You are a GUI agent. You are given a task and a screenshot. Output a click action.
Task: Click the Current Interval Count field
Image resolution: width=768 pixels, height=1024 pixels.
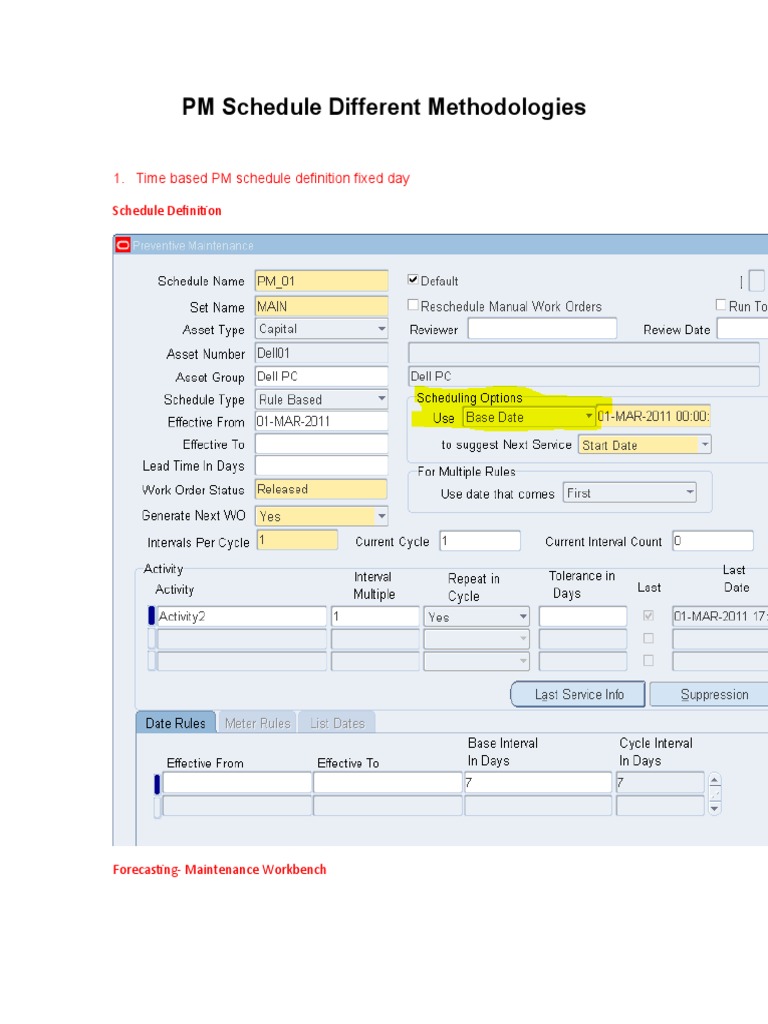(713, 541)
